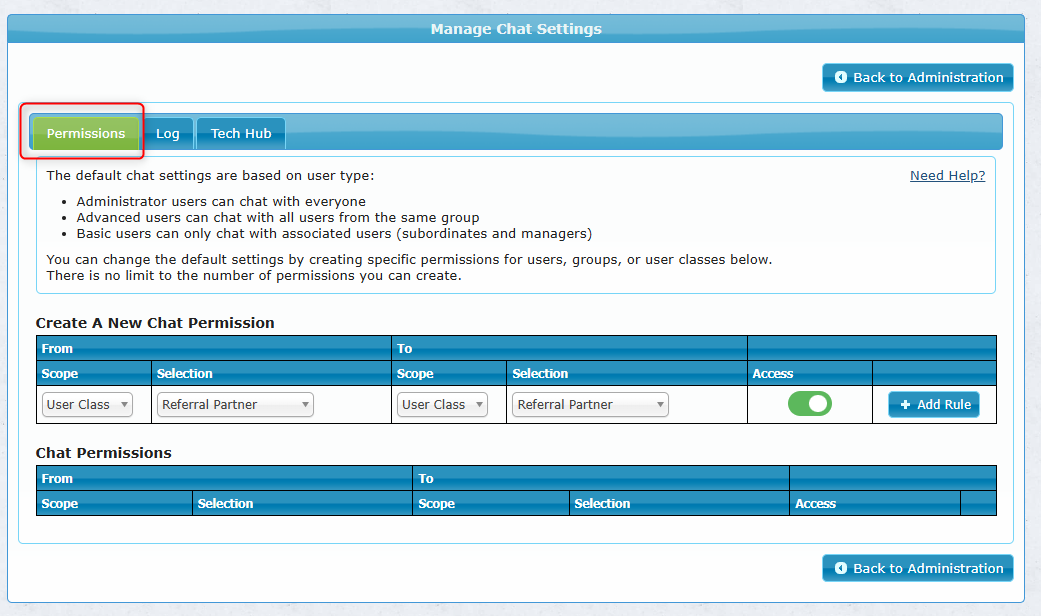The image size is (1041, 616).
Task: Click the arrow icon on the bottom Back to Administration button
Action: (x=841, y=568)
